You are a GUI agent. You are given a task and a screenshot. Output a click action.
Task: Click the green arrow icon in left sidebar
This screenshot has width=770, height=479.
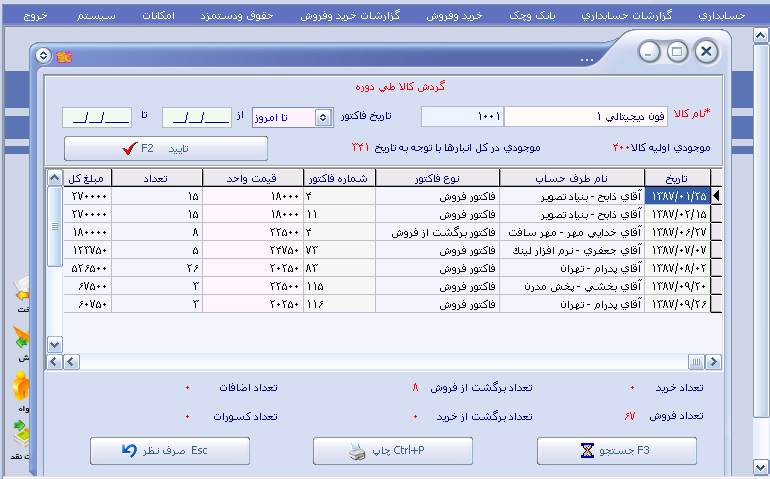[x=20, y=338]
